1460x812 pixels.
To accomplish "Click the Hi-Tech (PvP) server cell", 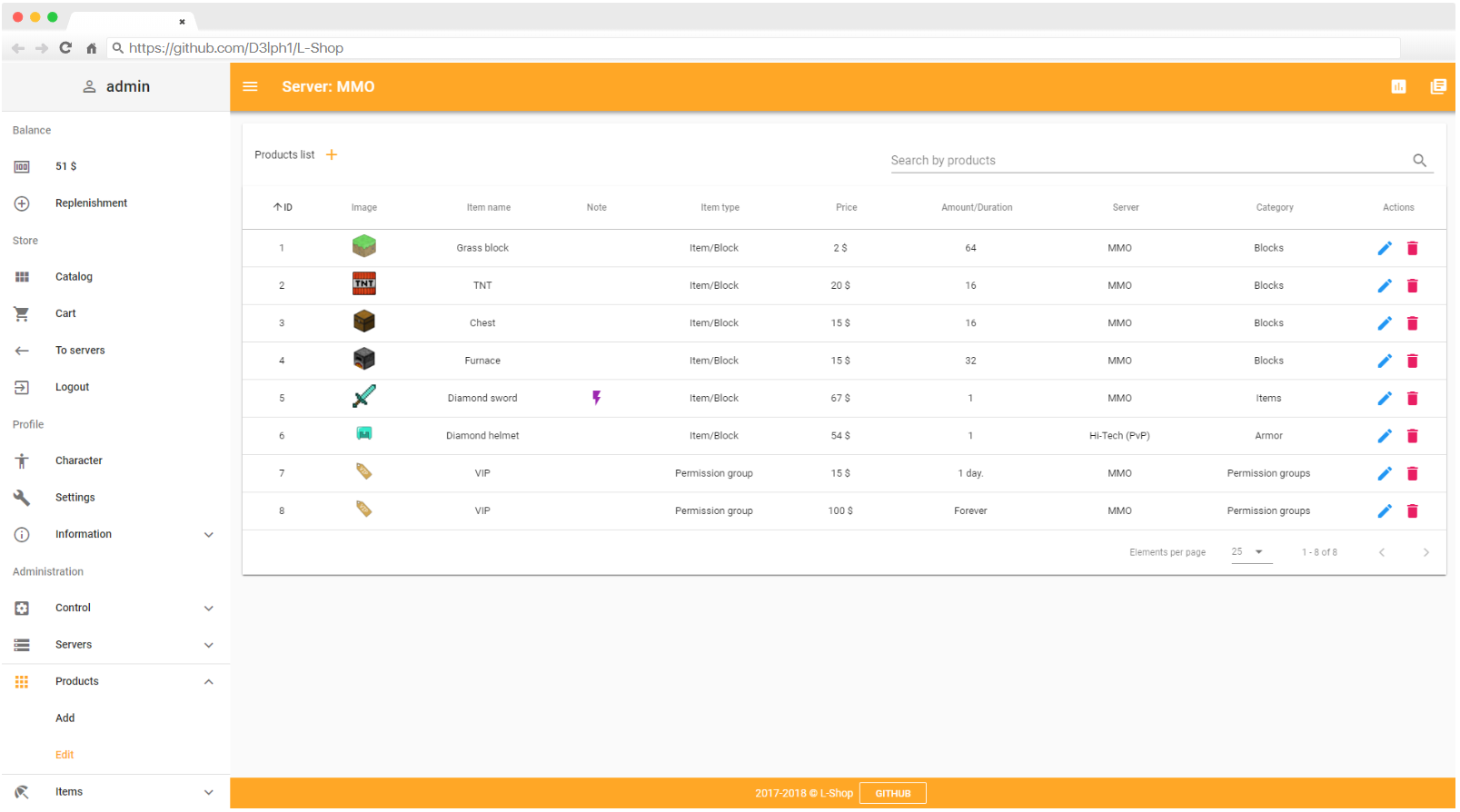I will click(1119, 436).
